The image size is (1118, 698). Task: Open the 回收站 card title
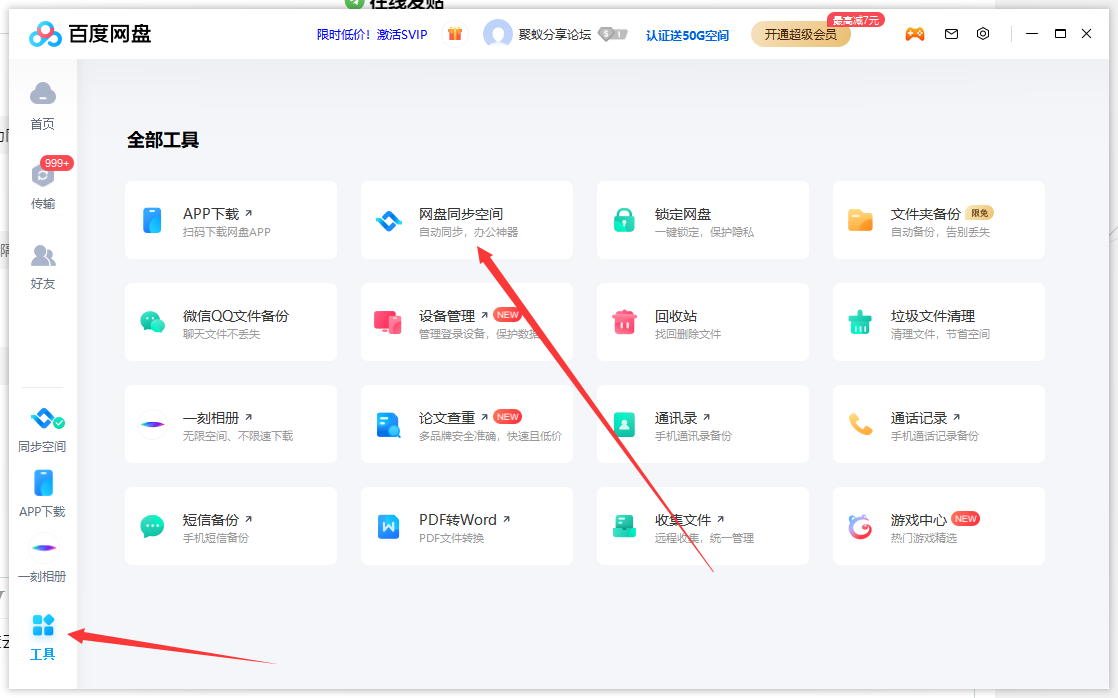[x=676, y=316]
